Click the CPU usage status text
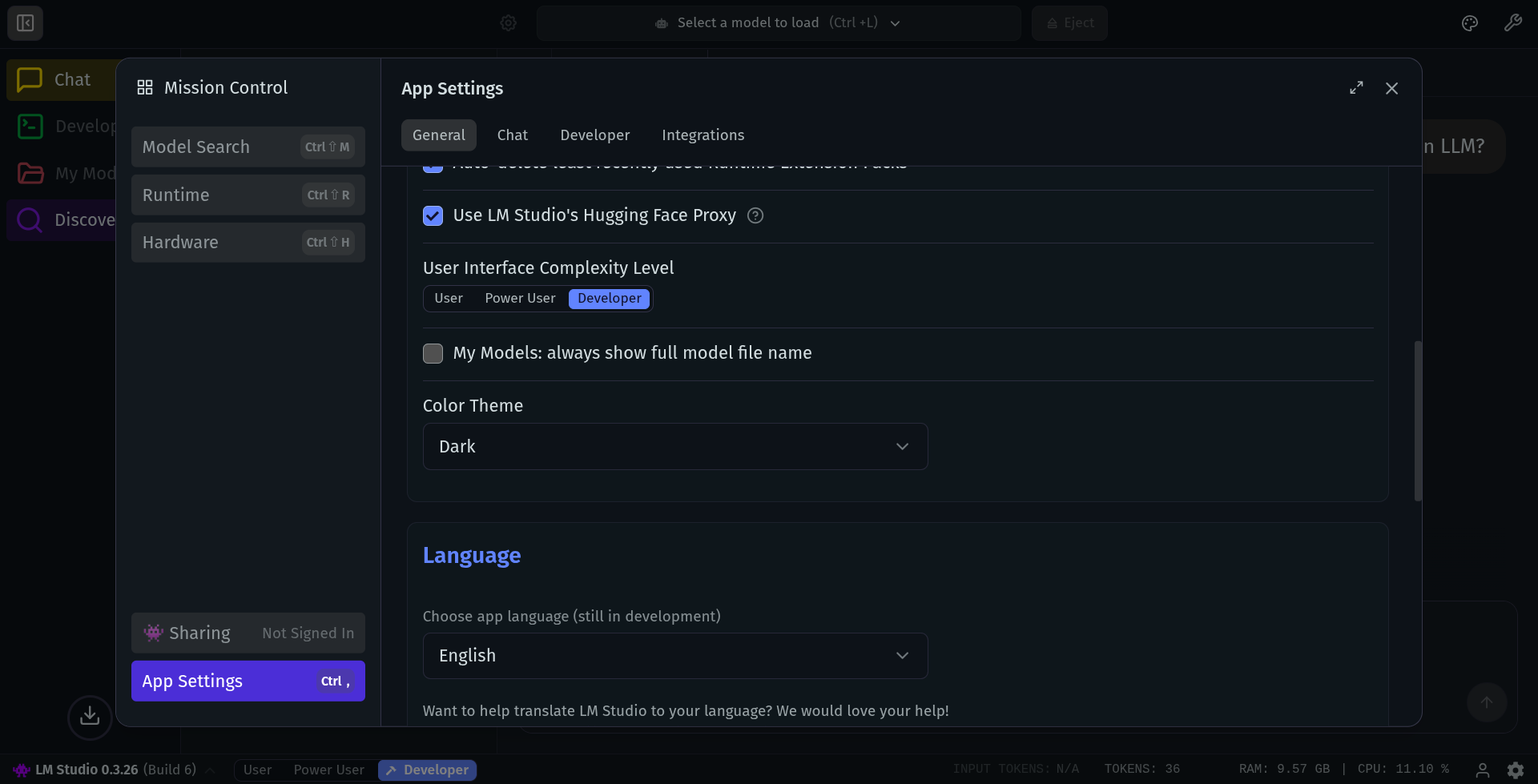Image resolution: width=1538 pixels, height=784 pixels. point(1403,769)
